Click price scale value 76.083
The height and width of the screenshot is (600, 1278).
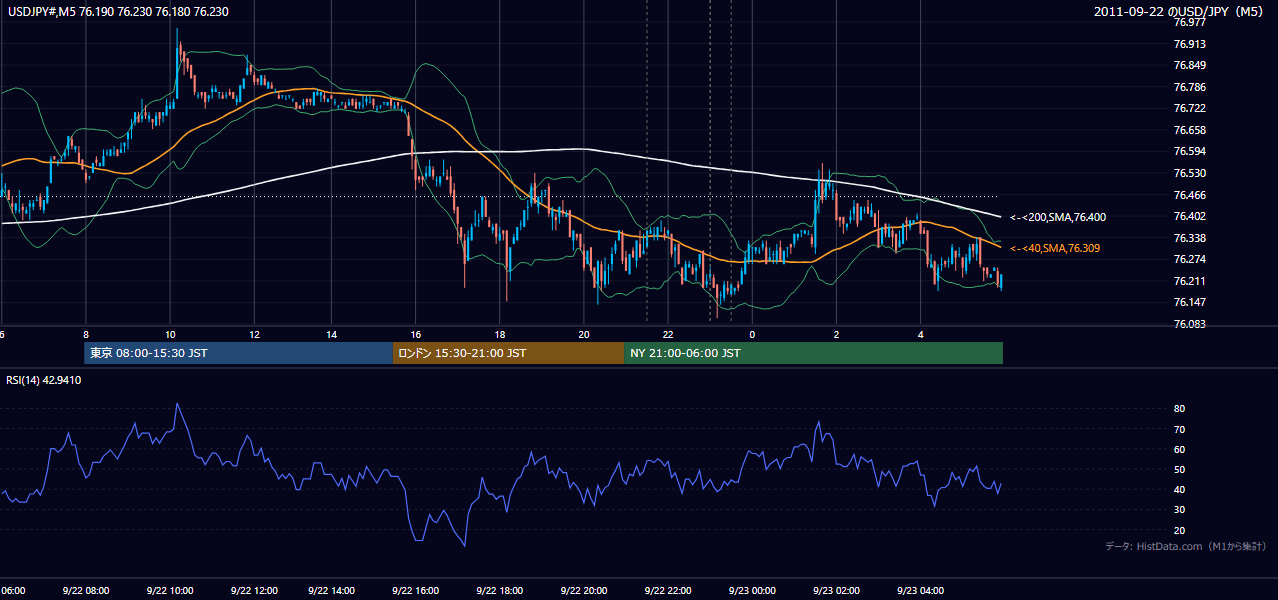[x=1190, y=324]
